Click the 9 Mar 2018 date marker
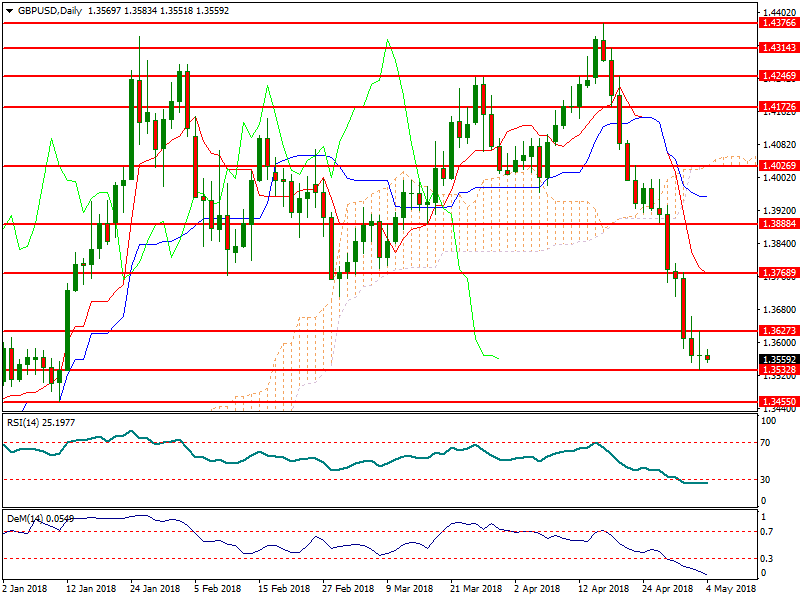The width and height of the screenshot is (800, 600). click(409, 589)
